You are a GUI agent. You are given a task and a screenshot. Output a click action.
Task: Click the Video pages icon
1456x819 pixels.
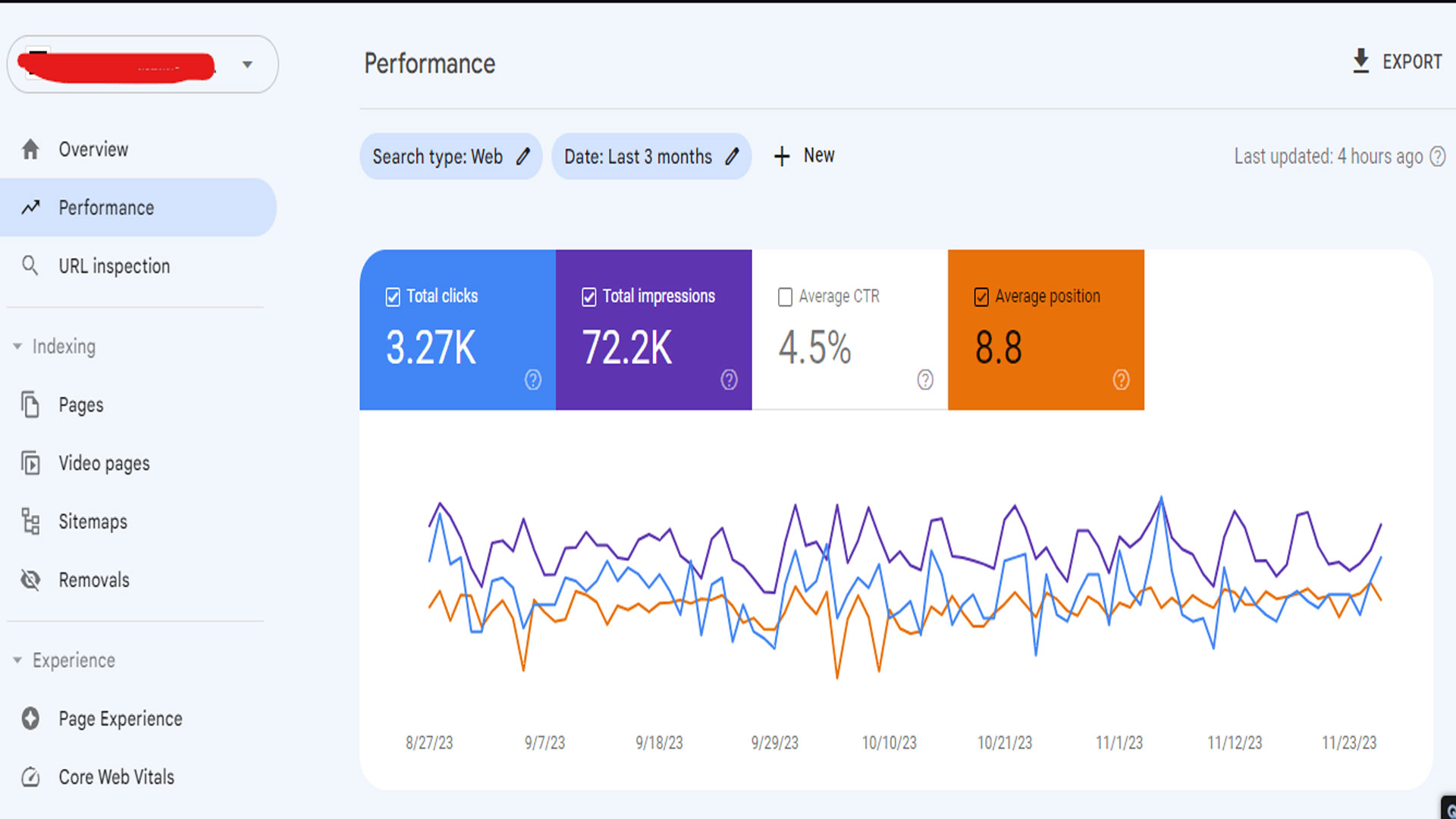click(x=30, y=463)
